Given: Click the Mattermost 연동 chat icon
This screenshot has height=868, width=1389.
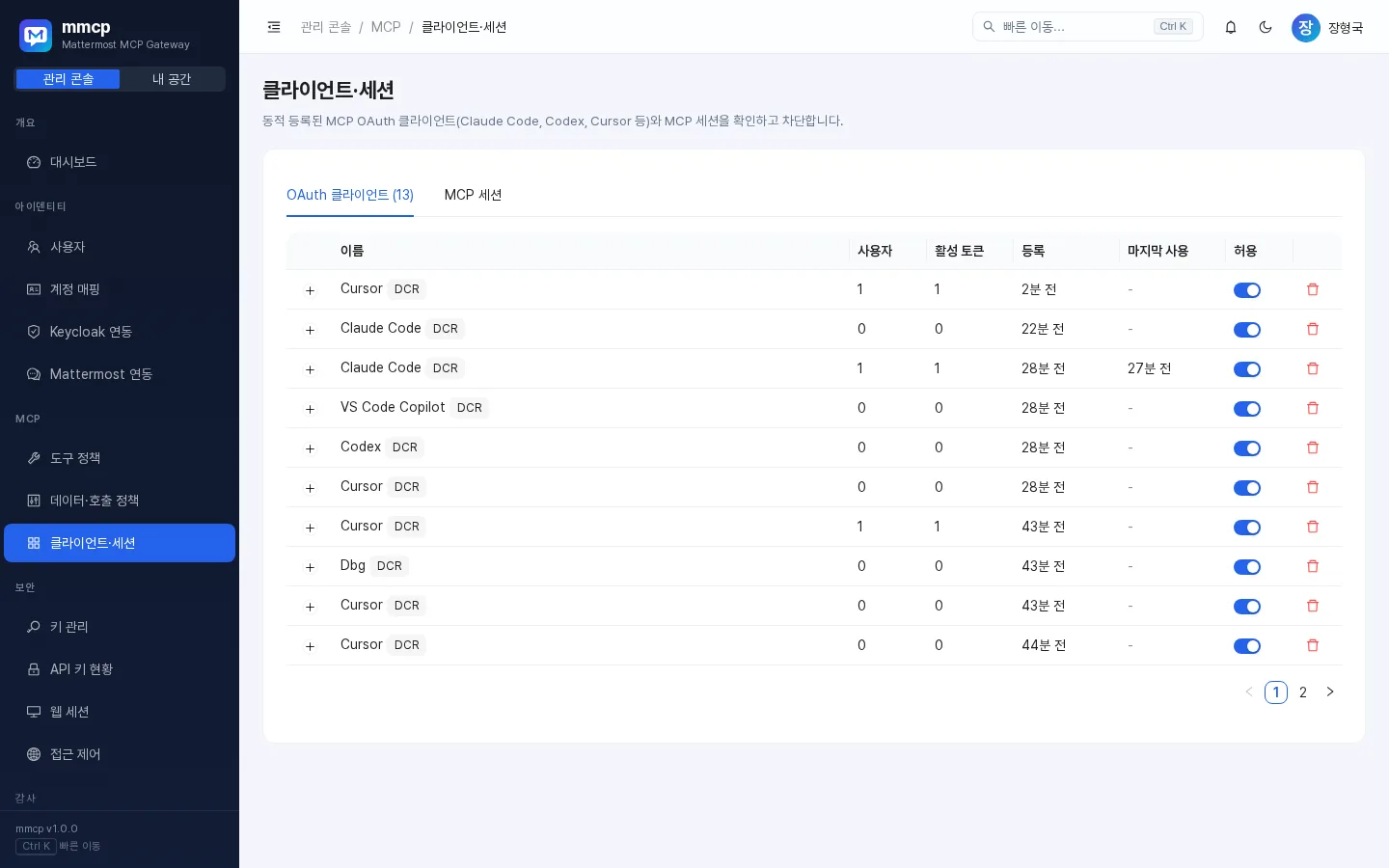Looking at the screenshot, I should coord(34,374).
